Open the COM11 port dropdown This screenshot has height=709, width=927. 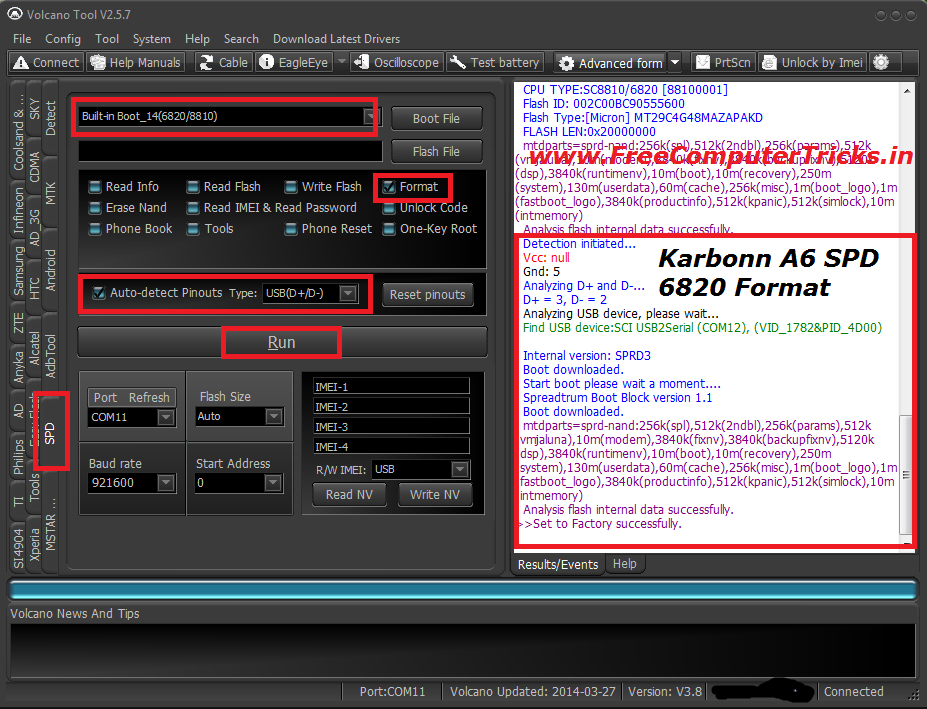click(x=166, y=417)
